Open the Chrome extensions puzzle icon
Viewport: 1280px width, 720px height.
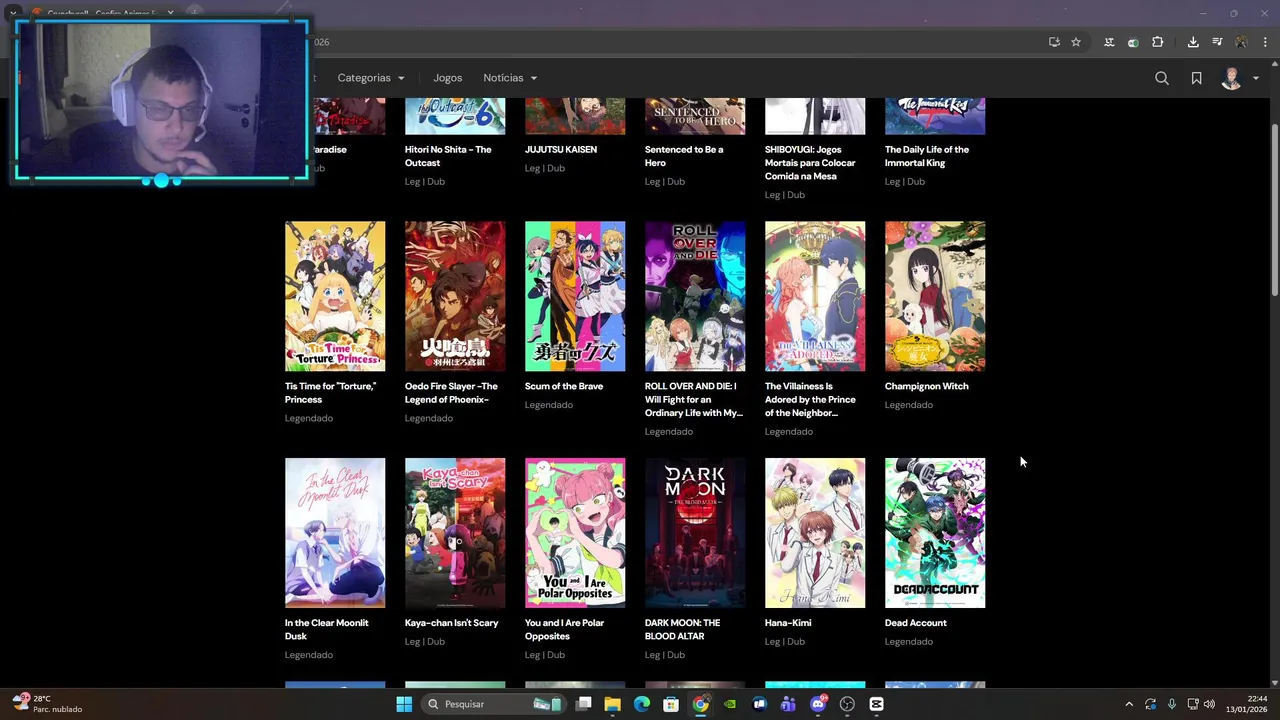click(x=1157, y=42)
